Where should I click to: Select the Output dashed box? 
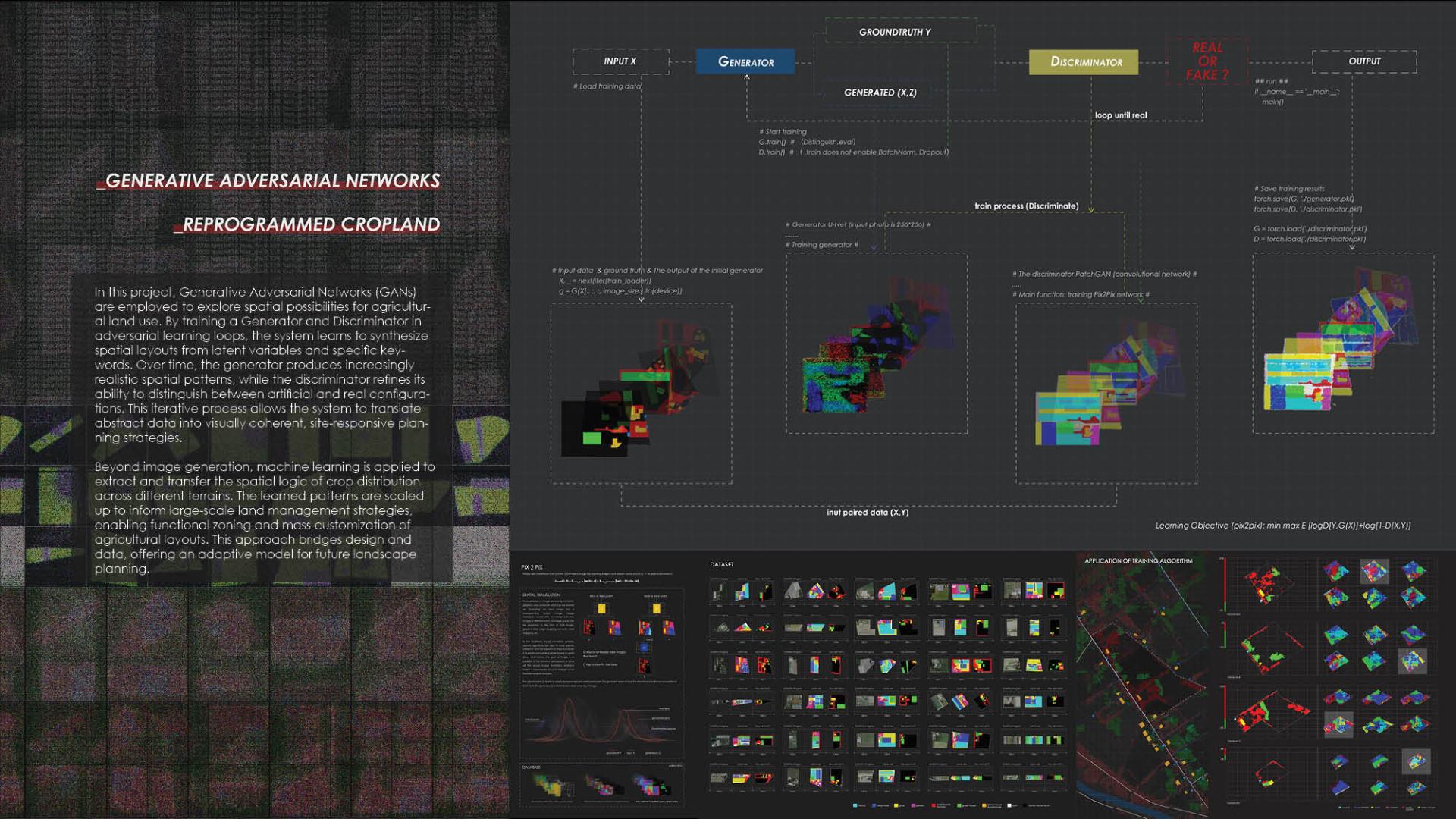[1363, 61]
